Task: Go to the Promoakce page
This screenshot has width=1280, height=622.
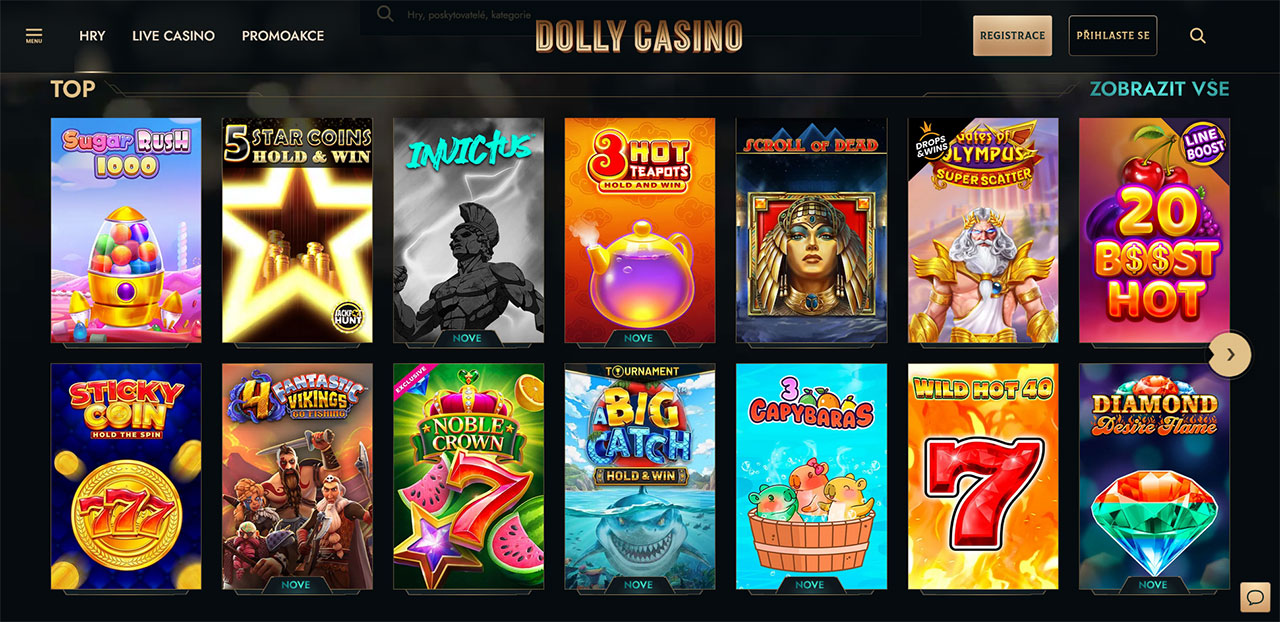Action: [x=283, y=36]
